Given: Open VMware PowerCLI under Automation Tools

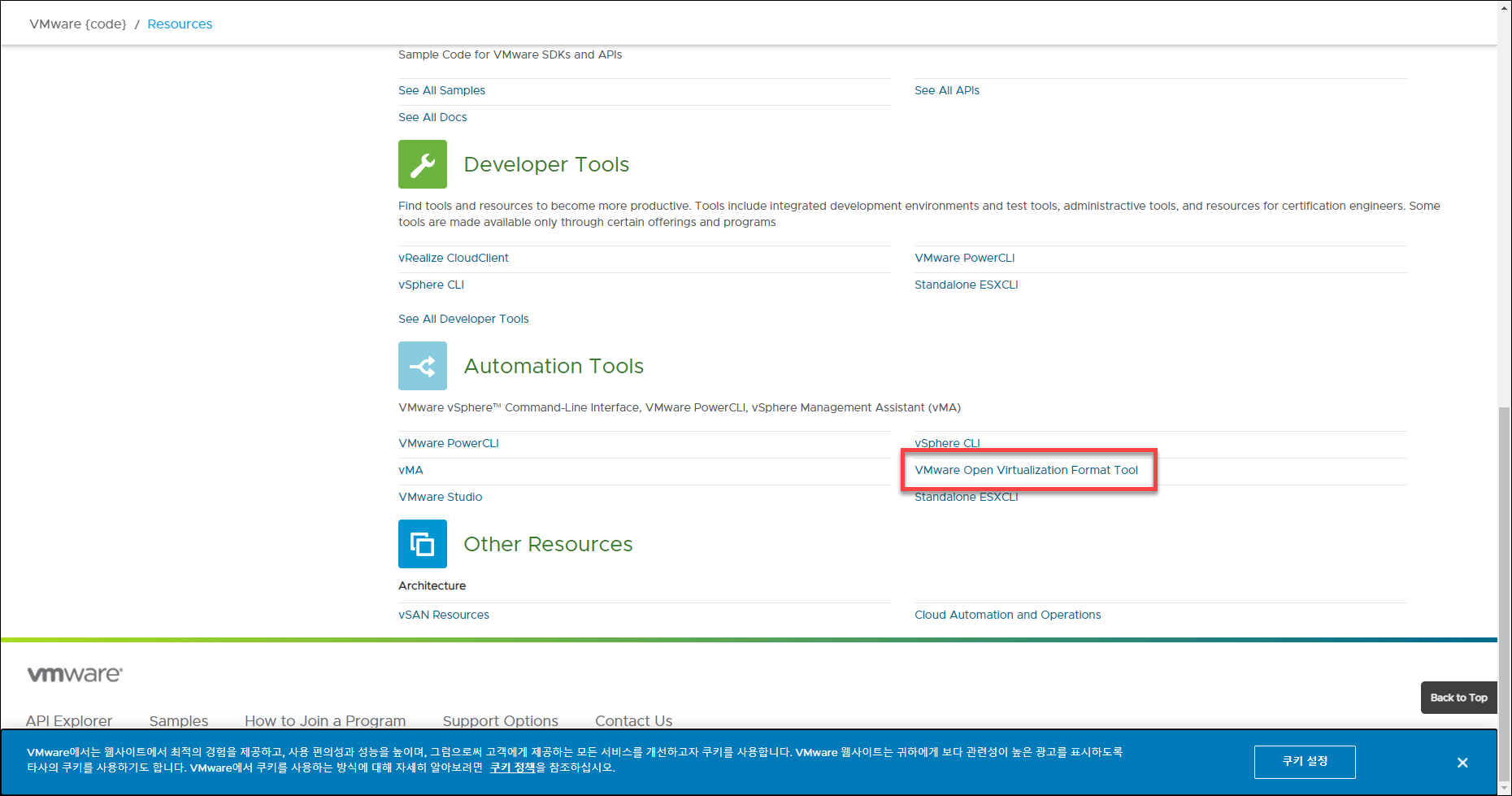Looking at the screenshot, I should tap(449, 443).
